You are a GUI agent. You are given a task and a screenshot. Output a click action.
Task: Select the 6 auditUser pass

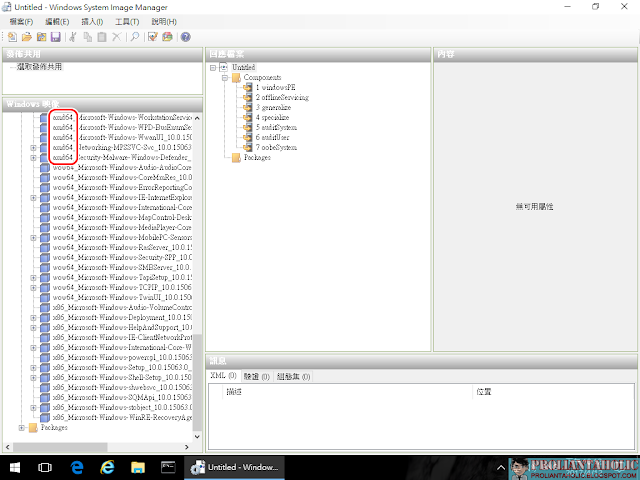pyautogui.click(x=273, y=138)
